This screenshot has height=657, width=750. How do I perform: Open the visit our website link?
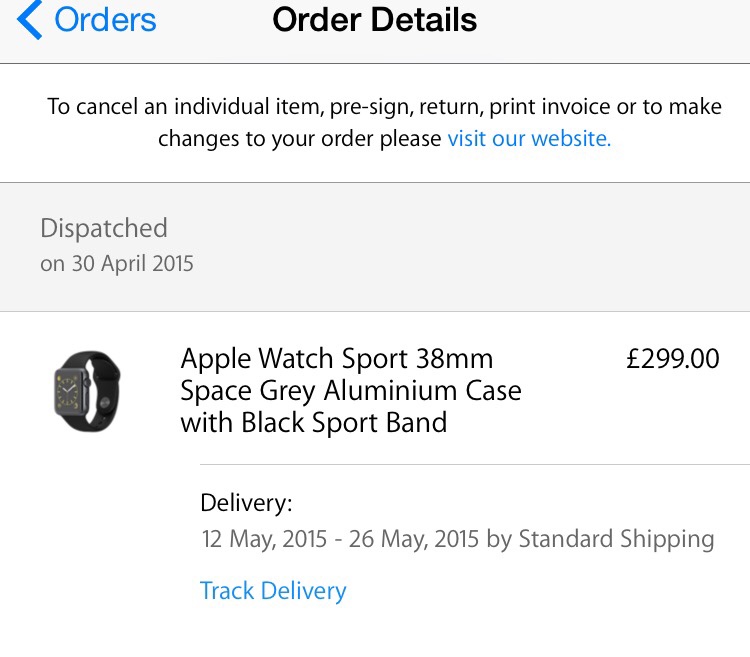(x=529, y=139)
